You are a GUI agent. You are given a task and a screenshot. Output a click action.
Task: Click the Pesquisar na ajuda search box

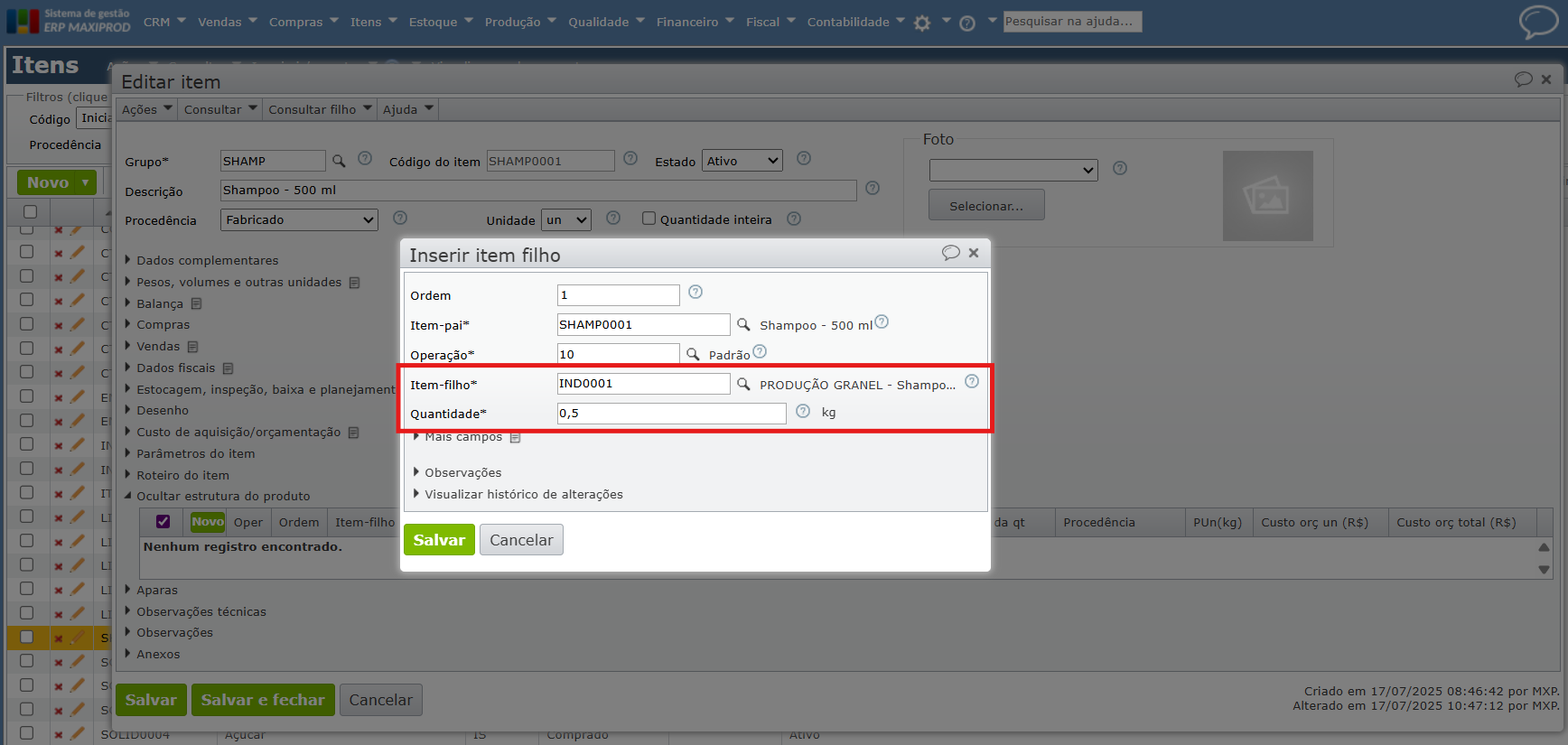(x=1072, y=21)
